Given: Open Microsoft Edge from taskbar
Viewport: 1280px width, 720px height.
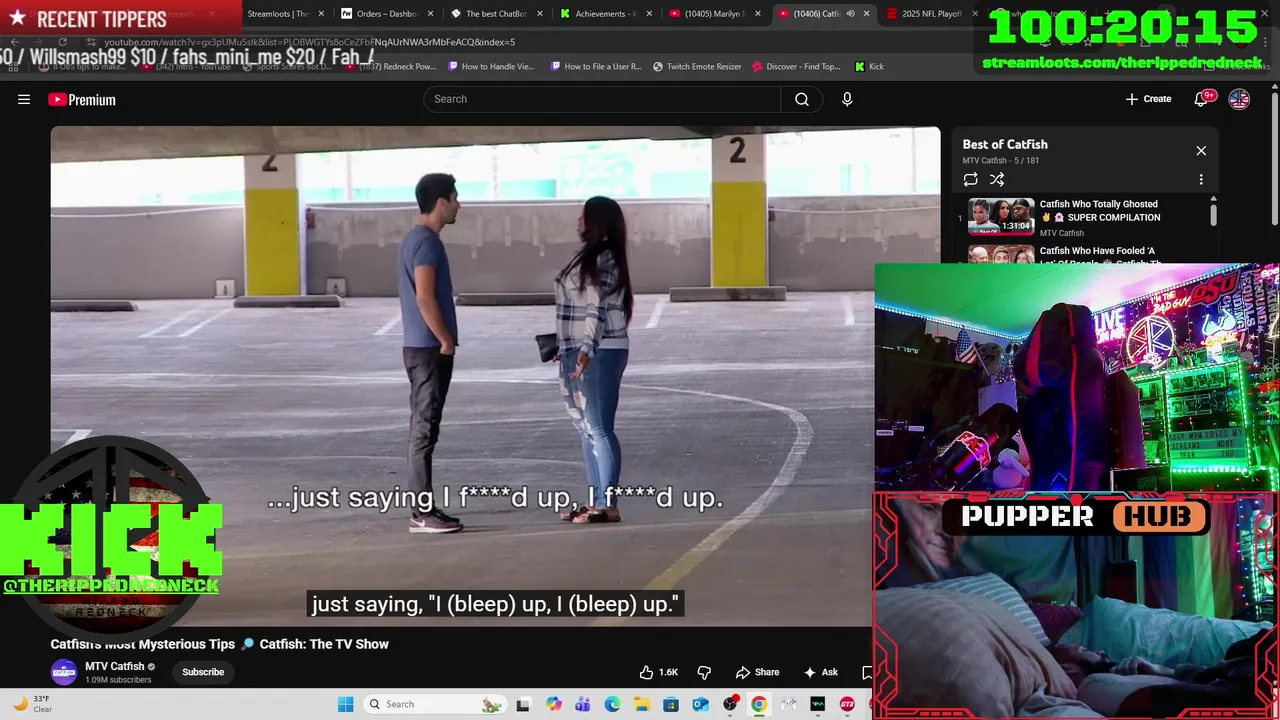Looking at the screenshot, I should 612,704.
